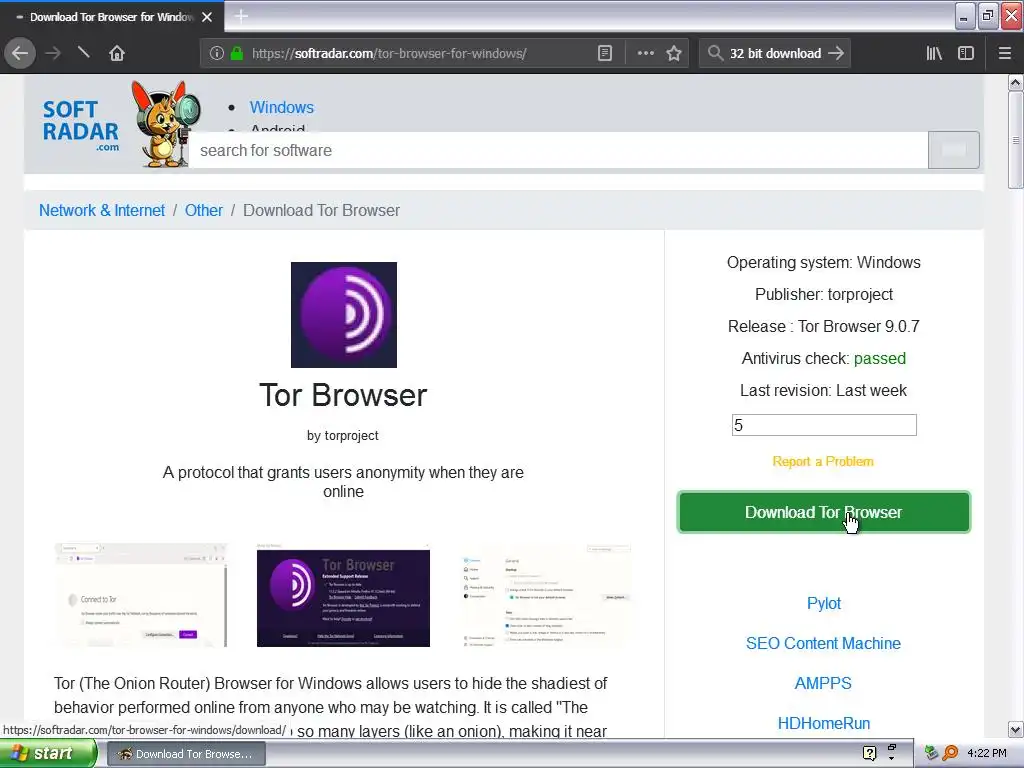This screenshot has width=1024, height=768.
Task: Open page actions three-dot menu
Action: pos(645,54)
